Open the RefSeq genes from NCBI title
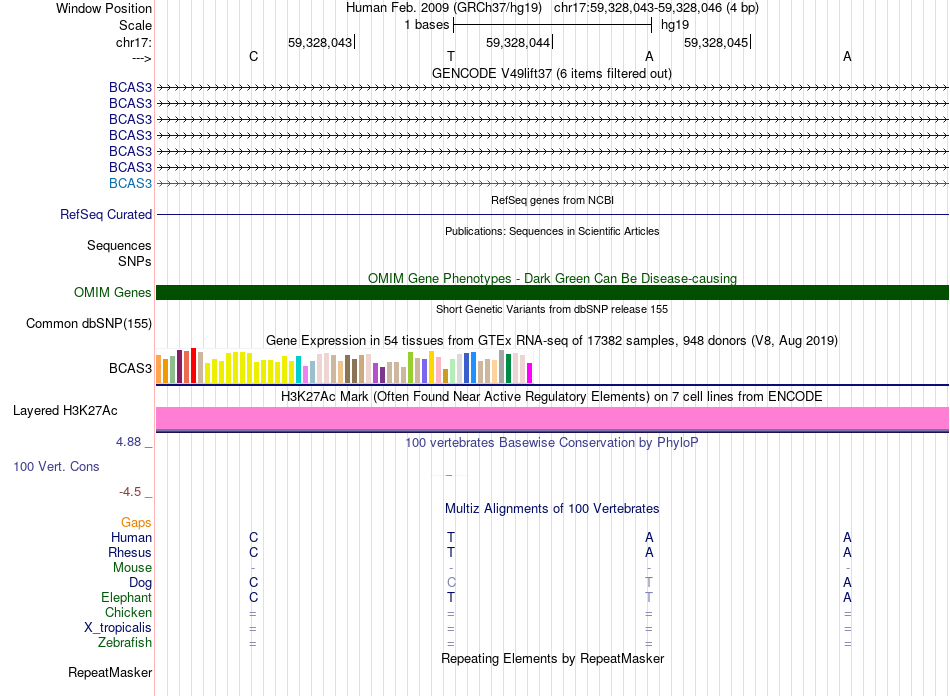The height and width of the screenshot is (696, 950). click(552, 200)
